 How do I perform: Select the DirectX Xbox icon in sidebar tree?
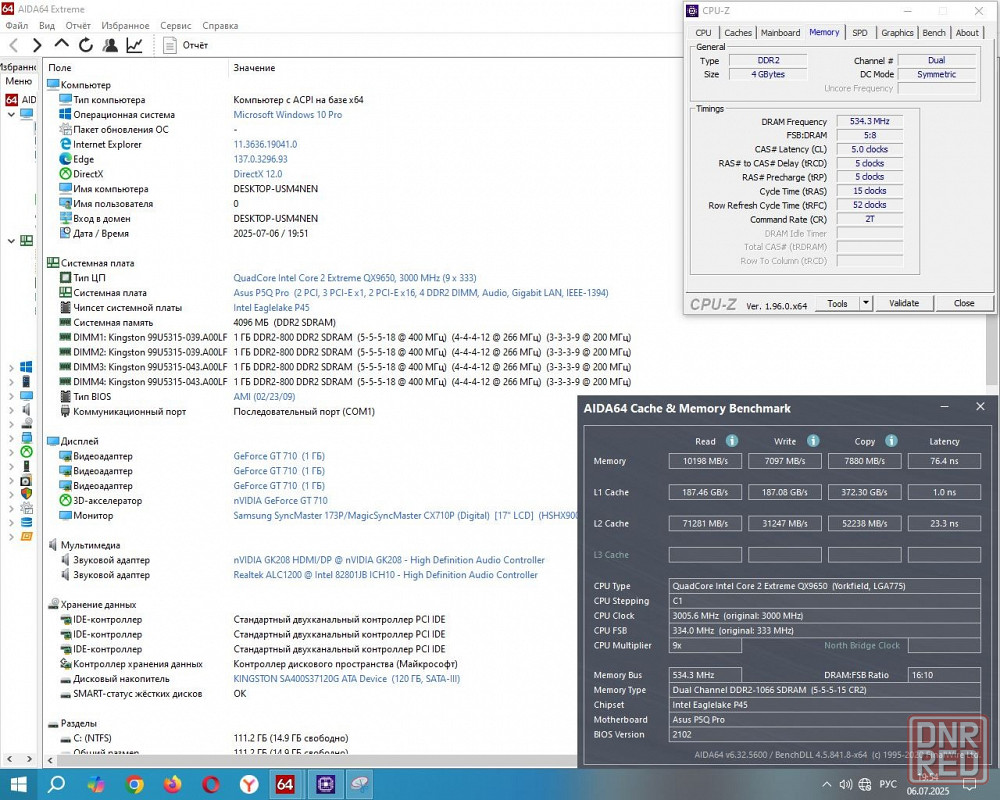coord(26,452)
